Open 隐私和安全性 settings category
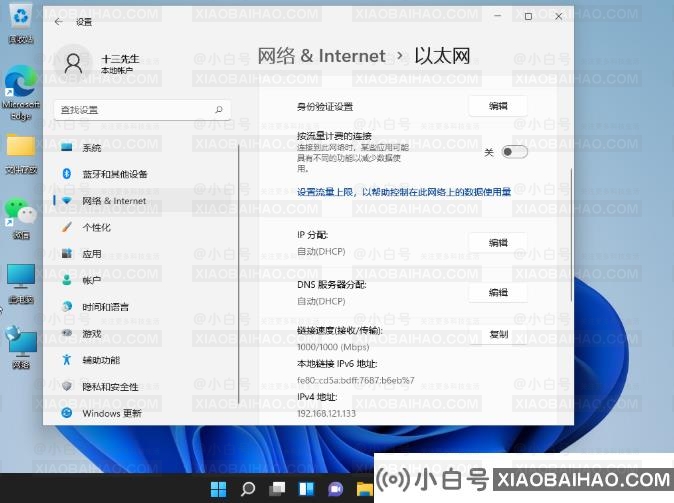The image size is (674, 503). (144, 387)
